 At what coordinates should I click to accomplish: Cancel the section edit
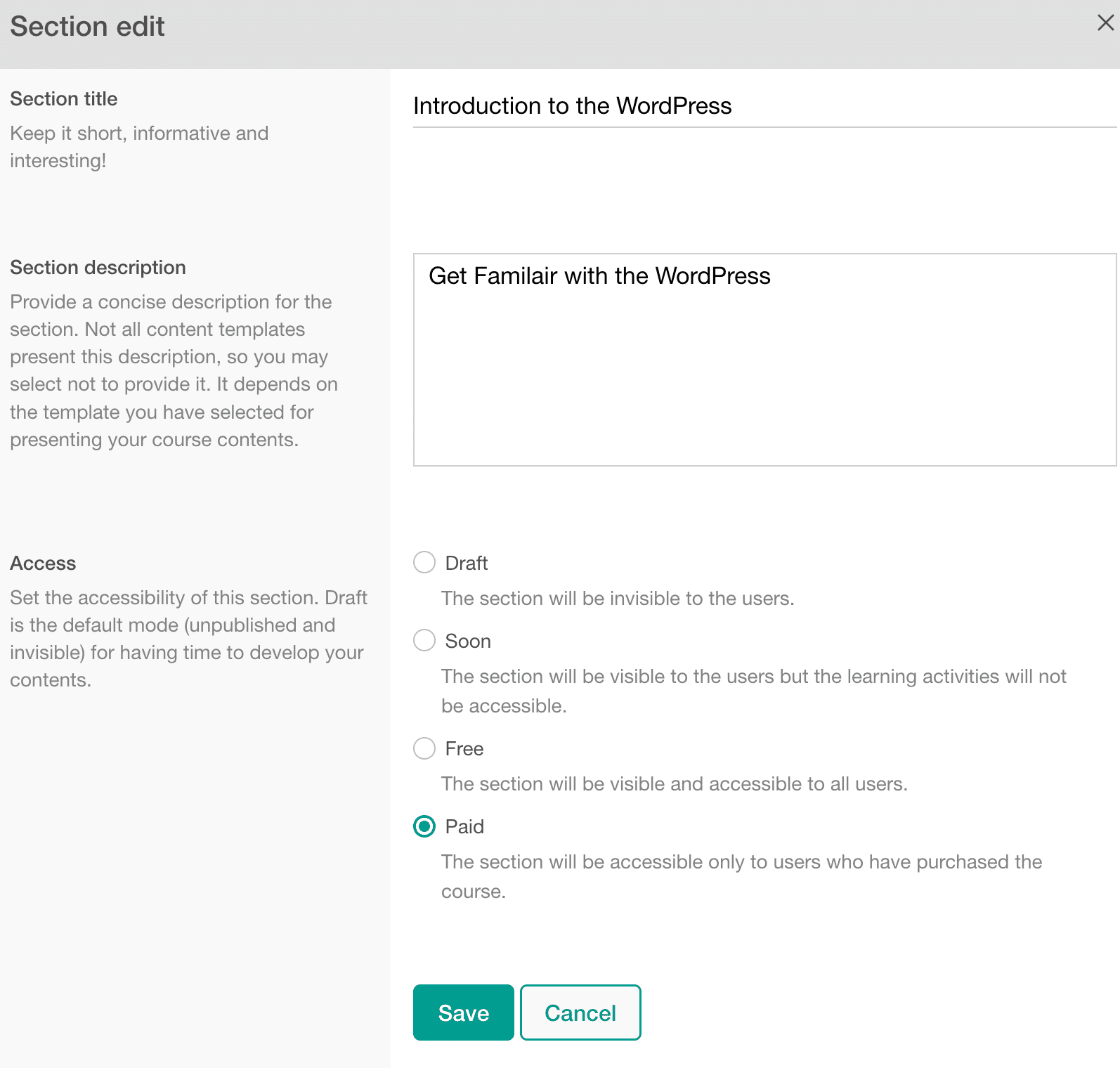pos(580,1012)
